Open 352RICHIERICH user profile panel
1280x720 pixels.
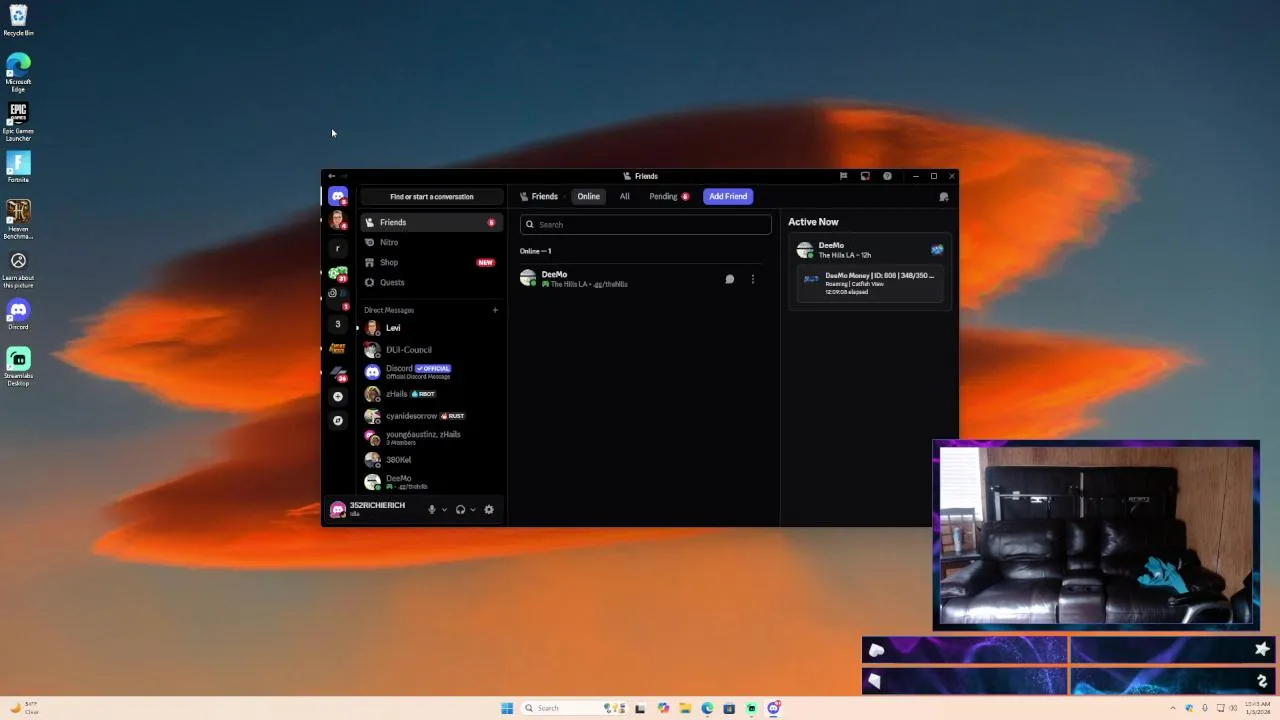pos(375,510)
